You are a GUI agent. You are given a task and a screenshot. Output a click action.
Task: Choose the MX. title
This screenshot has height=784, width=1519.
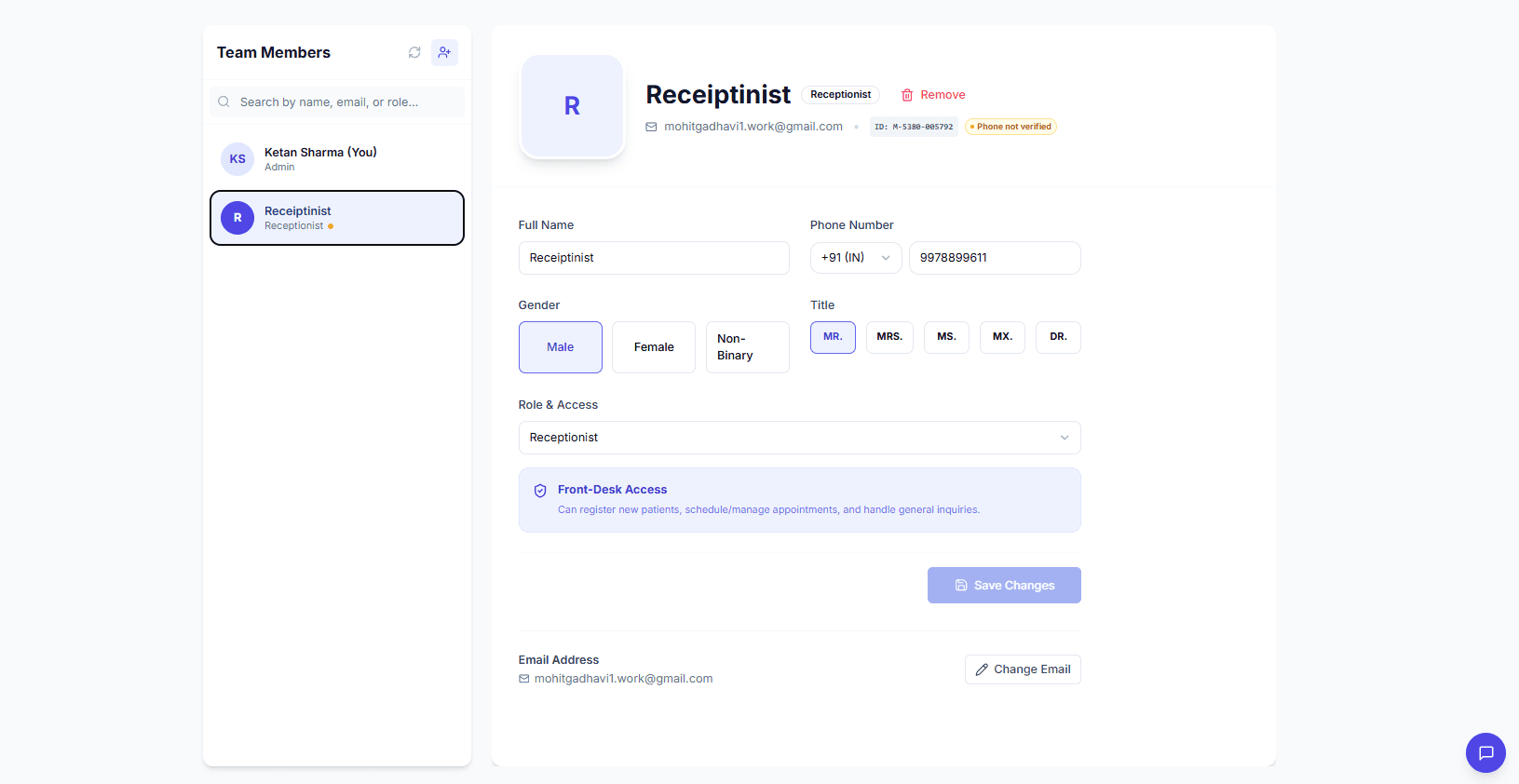click(x=1002, y=337)
